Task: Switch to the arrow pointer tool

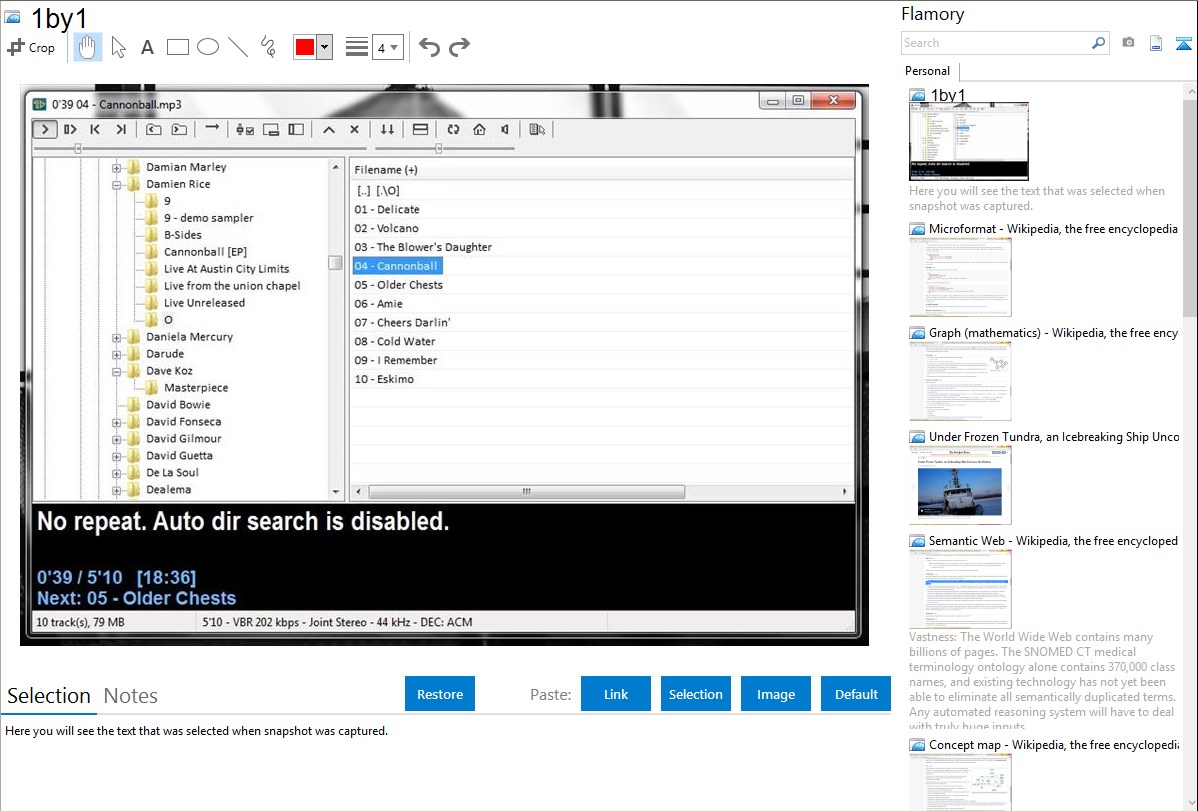Action: pos(119,47)
